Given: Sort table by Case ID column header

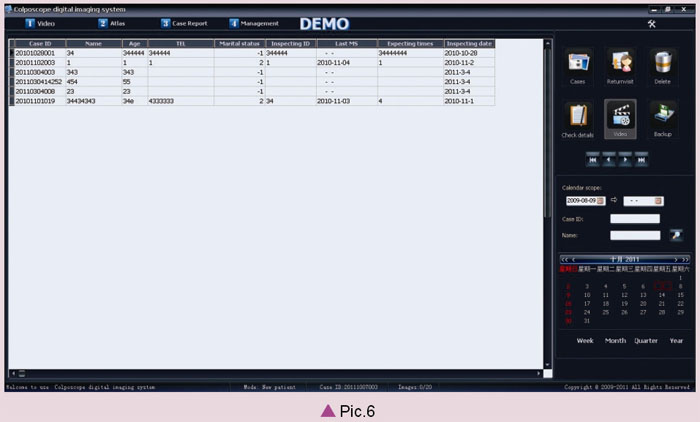Looking at the screenshot, I should tap(40, 43).
